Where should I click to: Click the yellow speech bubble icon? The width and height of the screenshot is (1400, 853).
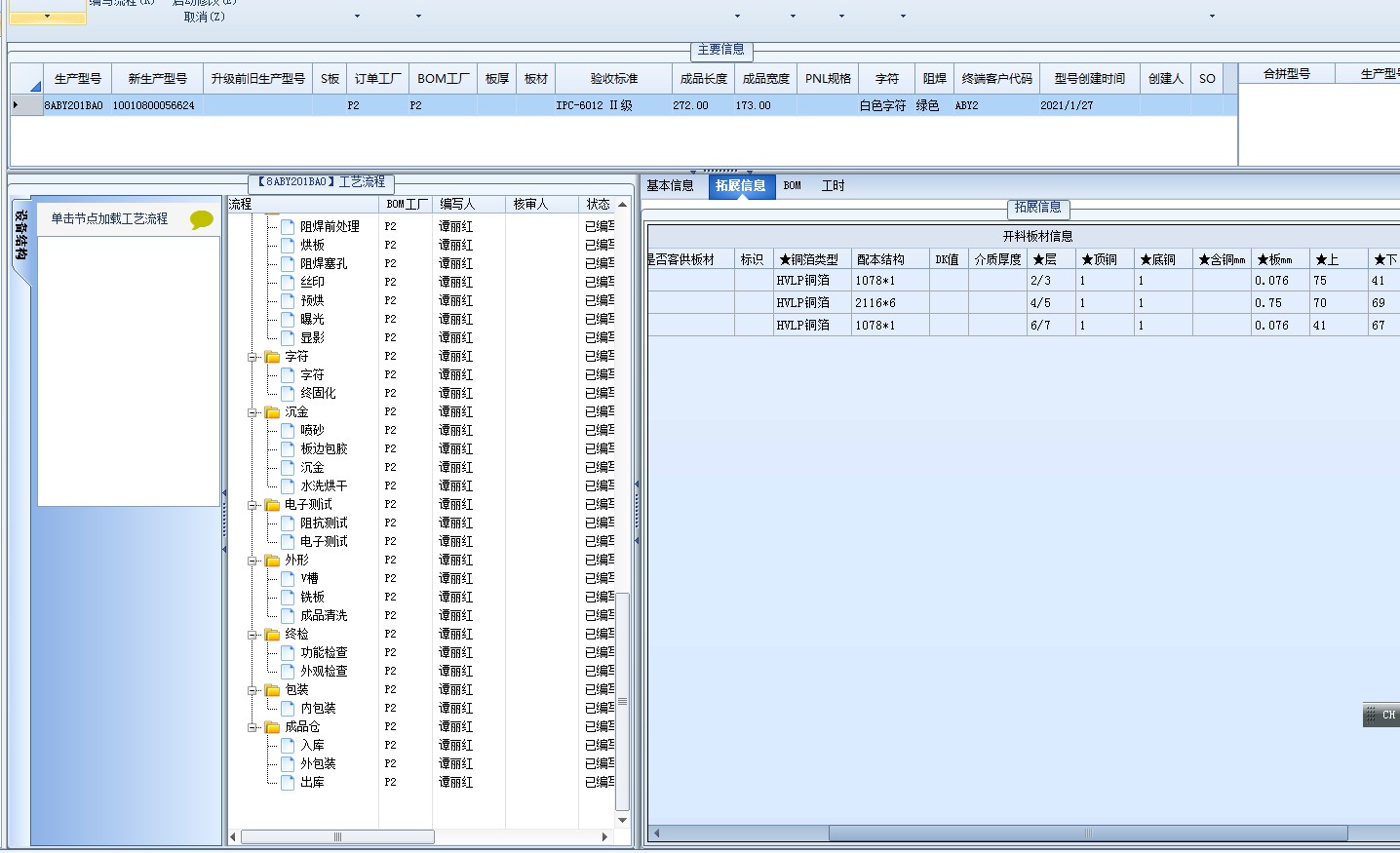click(x=201, y=219)
